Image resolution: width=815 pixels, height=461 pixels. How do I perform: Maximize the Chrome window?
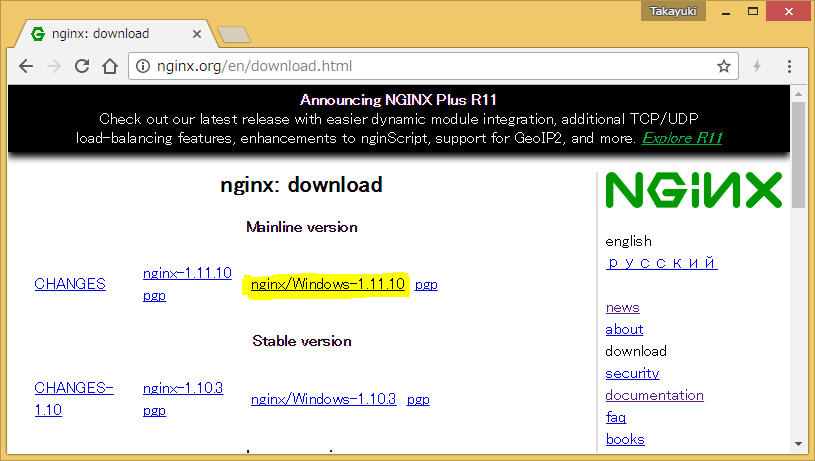(x=753, y=11)
